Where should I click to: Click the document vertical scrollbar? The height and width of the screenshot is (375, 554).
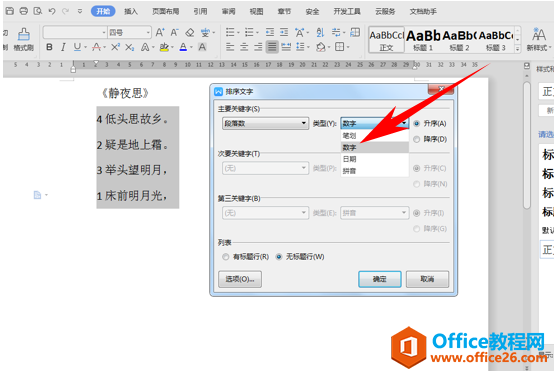[527, 145]
